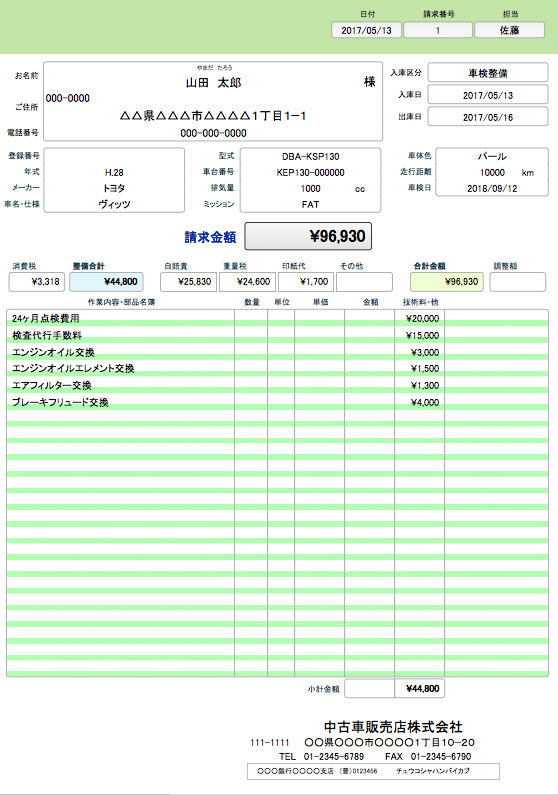Click the TEL number 01-2345-6789
Screen dimensions: 558x795
[x=333, y=756]
